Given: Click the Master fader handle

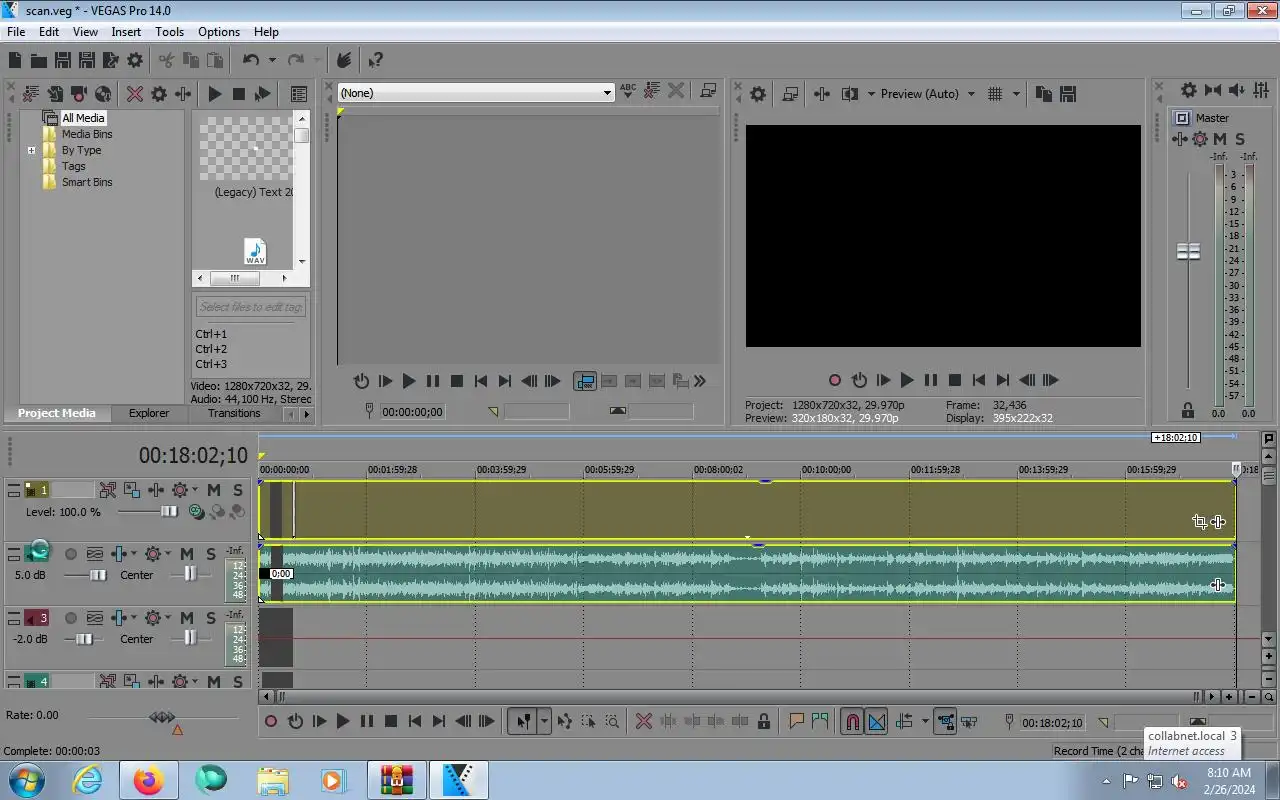Looking at the screenshot, I should [1188, 251].
